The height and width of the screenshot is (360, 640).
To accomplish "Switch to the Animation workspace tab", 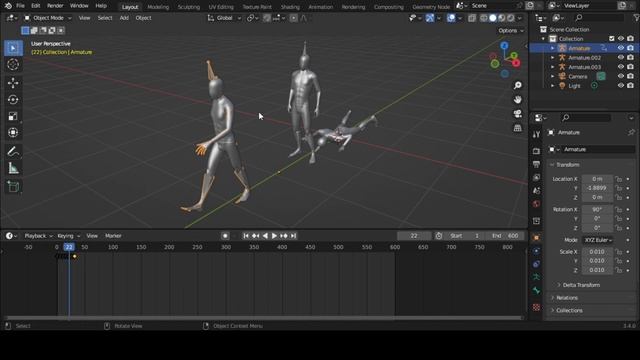I will [320, 7].
